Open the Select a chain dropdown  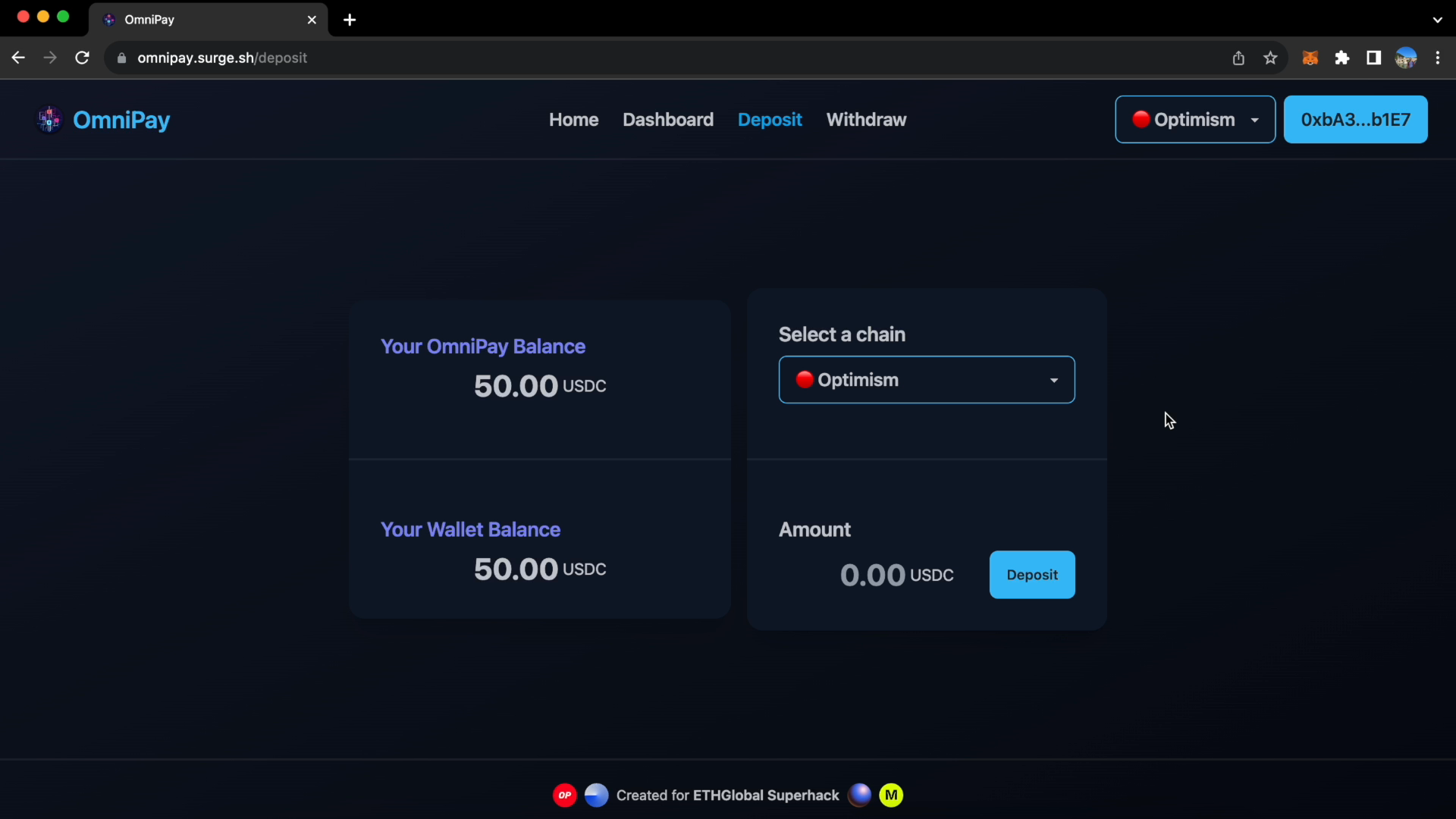tap(927, 380)
